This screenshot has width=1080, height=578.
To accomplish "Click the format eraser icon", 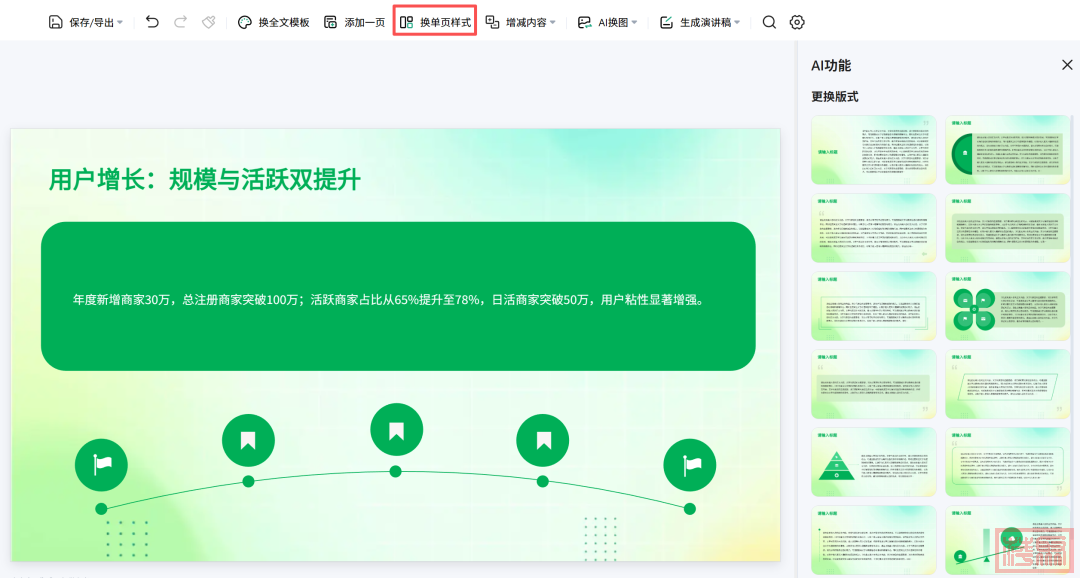I will pyautogui.click(x=209, y=22).
